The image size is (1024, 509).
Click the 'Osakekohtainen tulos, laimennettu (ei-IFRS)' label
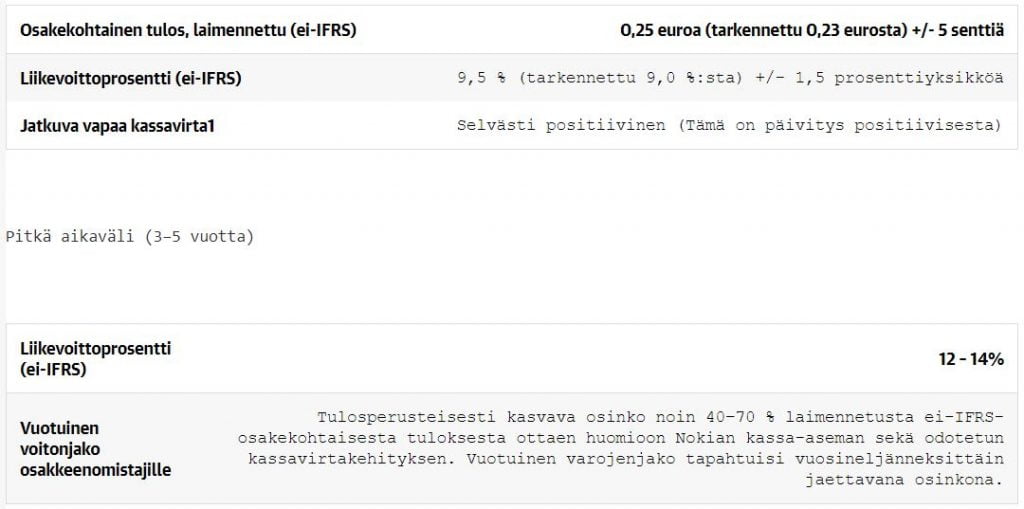(x=188, y=30)
